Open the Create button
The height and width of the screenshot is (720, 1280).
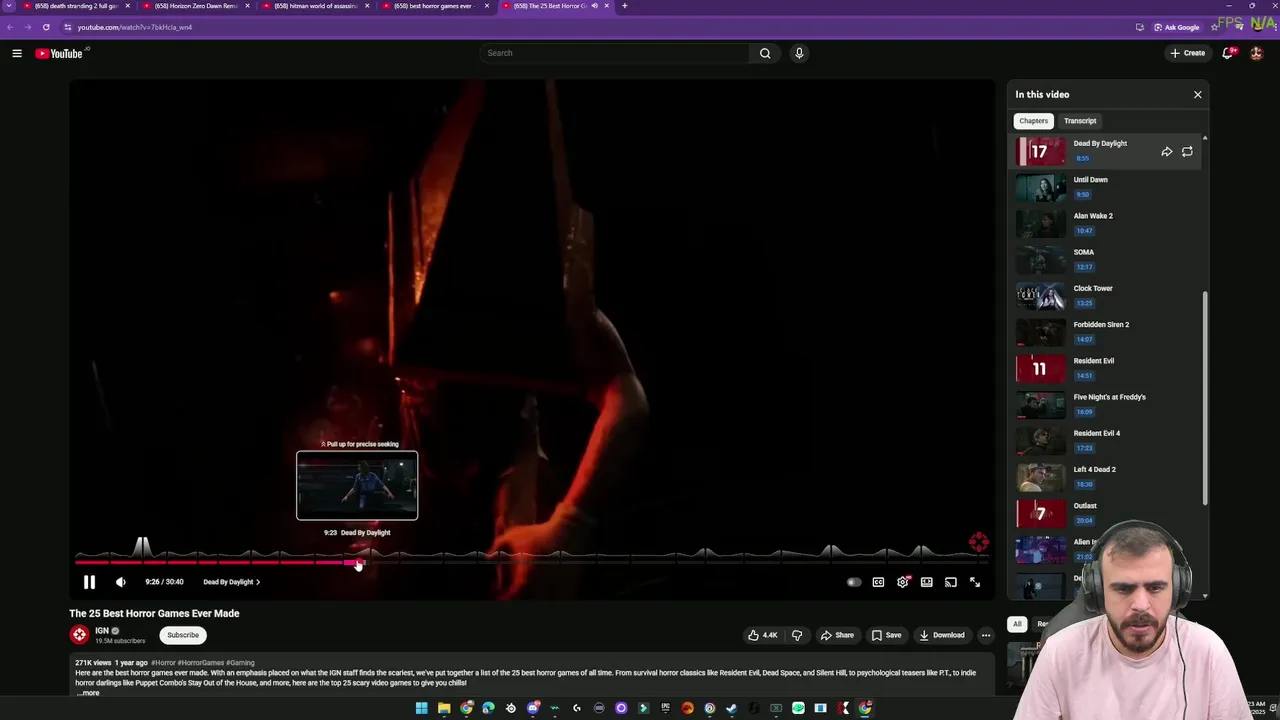(1188, 53)
